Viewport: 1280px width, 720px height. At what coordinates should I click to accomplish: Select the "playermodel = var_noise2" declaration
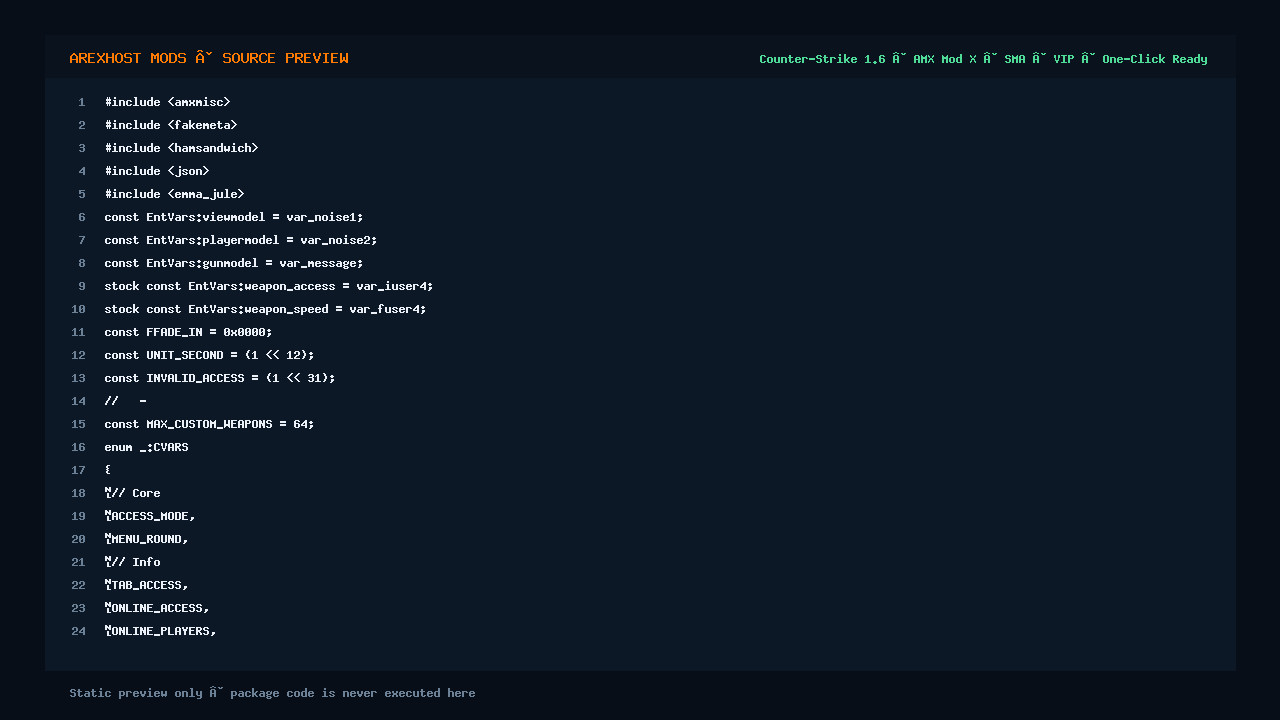[241, 240]
